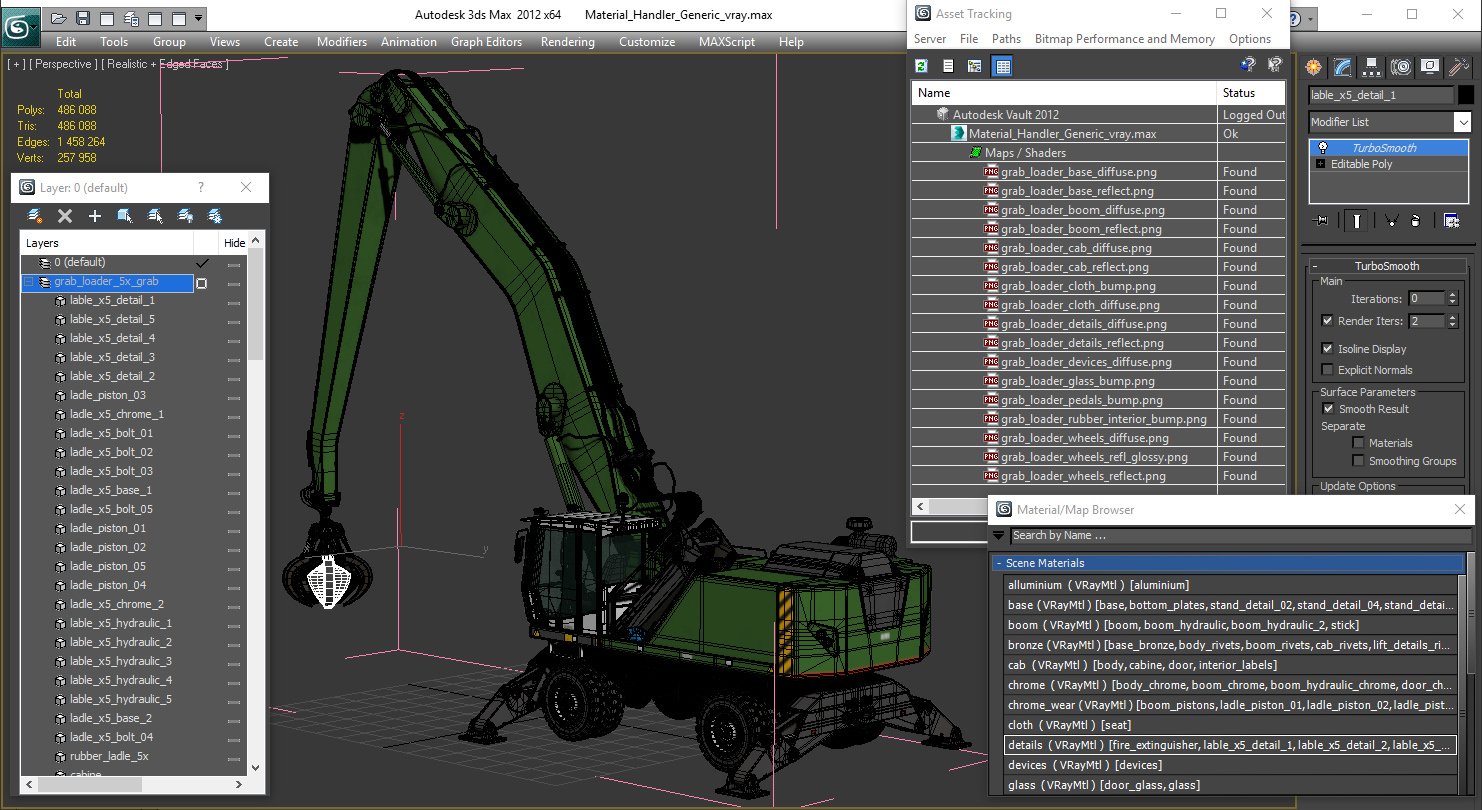Open the Rendering menu
1482x810 pixels.
click(x=568, y=42)
